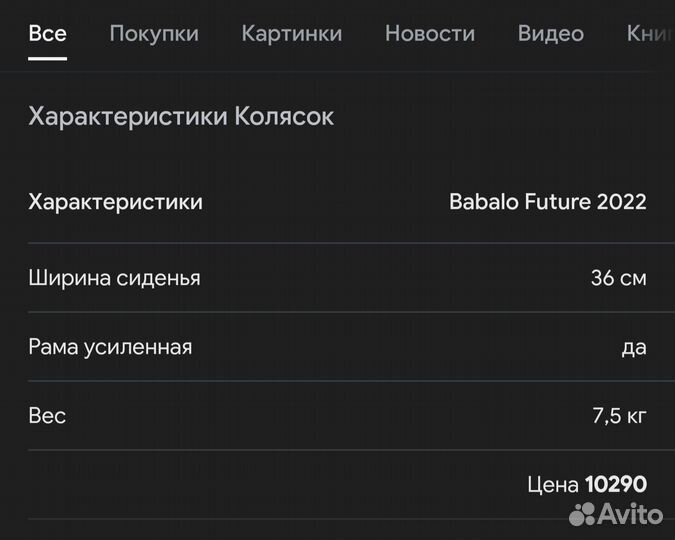Click the Avito logo icon
The width and height of the screenshot is (675, 540).
point(582,514)
